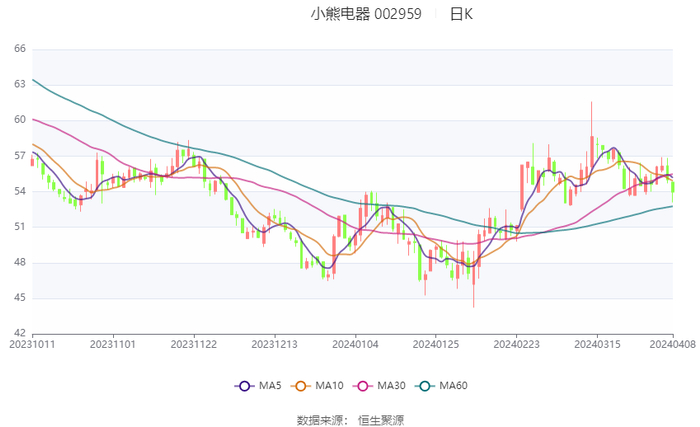Select the 日K chart period label
The image size is (700, 427).
click(x=461, y=14)
